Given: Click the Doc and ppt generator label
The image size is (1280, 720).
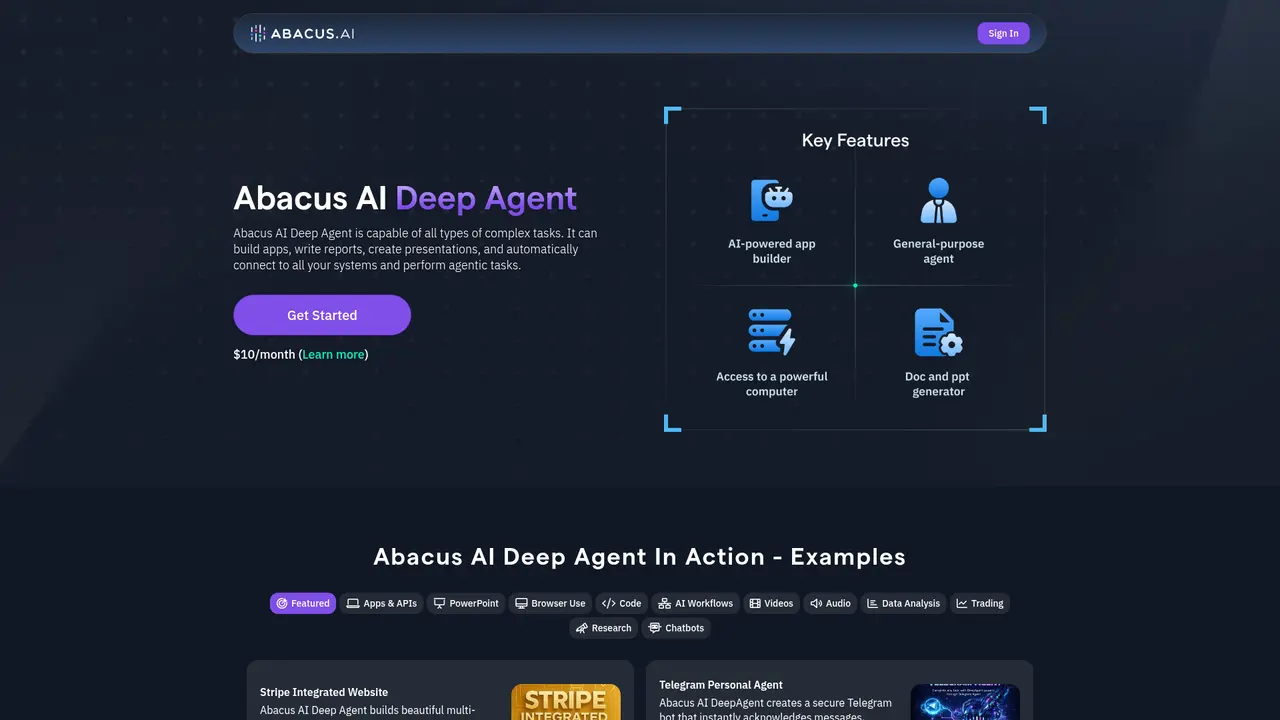Looking at the screenshot, I should 938,384.
